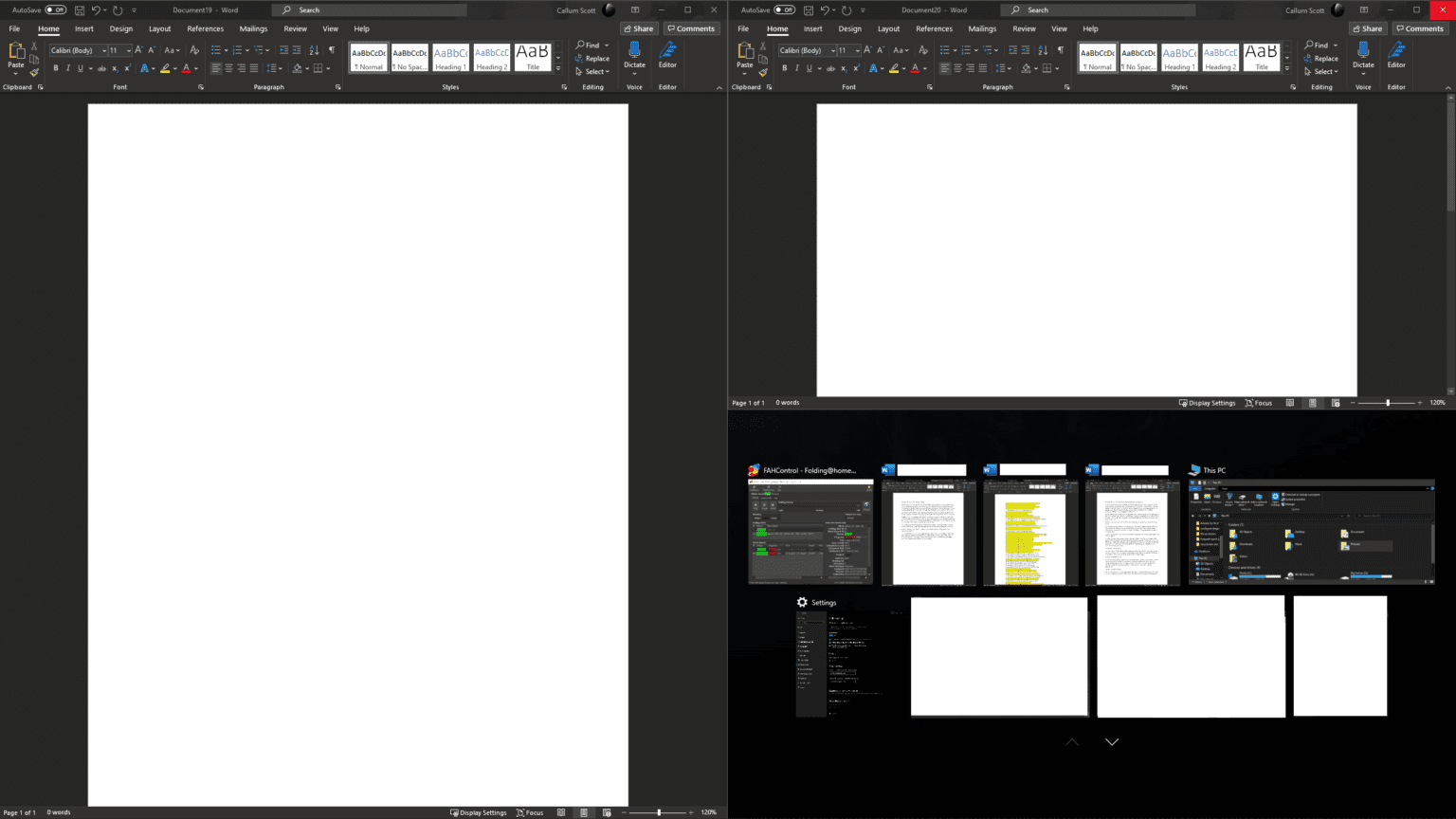Switch to the Insert ribbon tab

click(84, 28)
